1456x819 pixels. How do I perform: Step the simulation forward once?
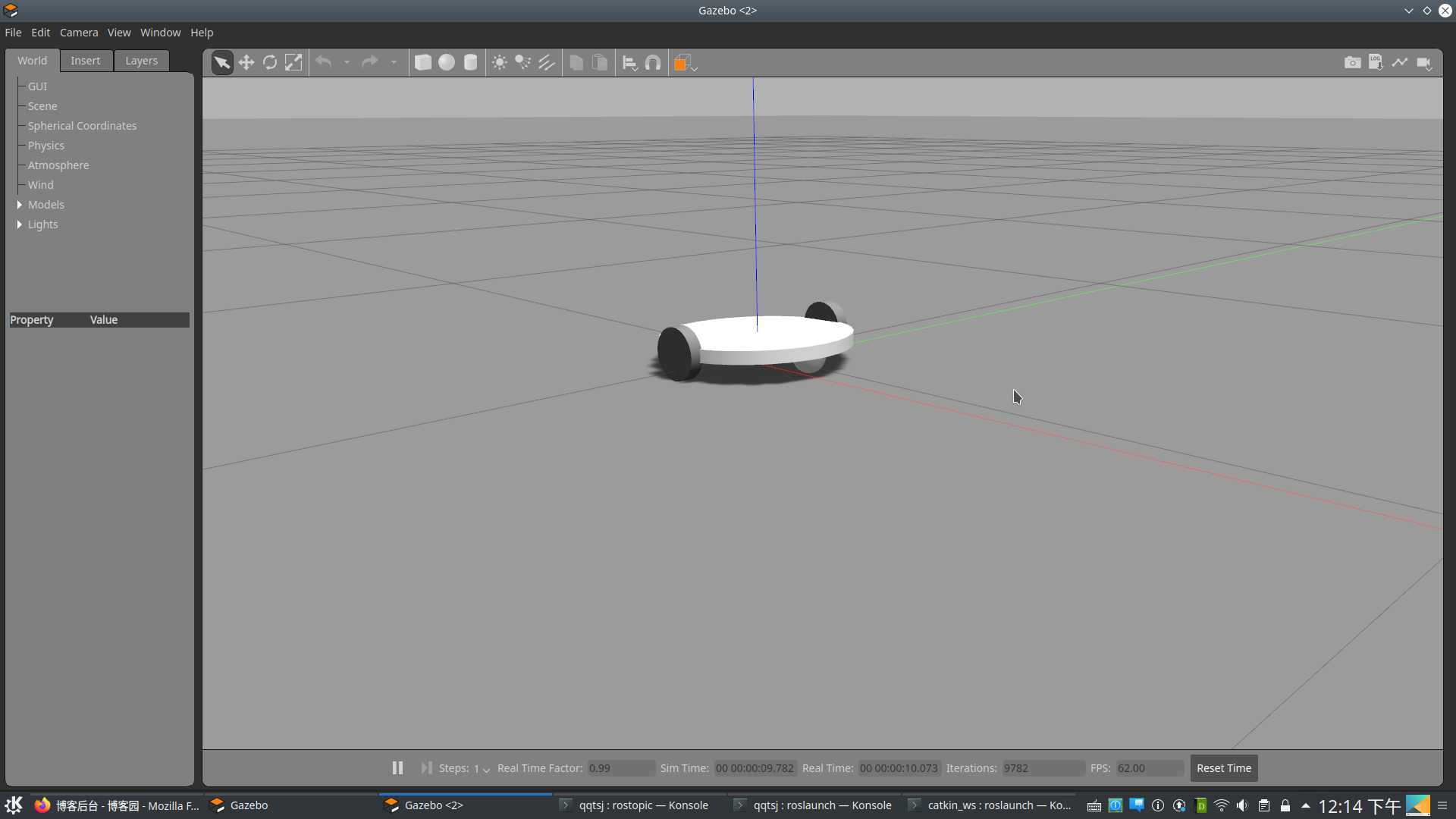click(426, 768)
